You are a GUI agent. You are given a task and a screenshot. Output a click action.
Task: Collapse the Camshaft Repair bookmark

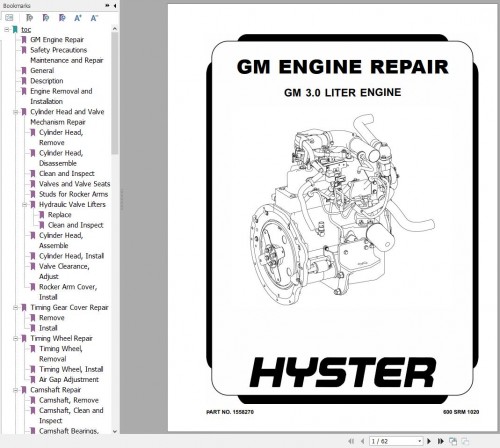coord(15,390)
